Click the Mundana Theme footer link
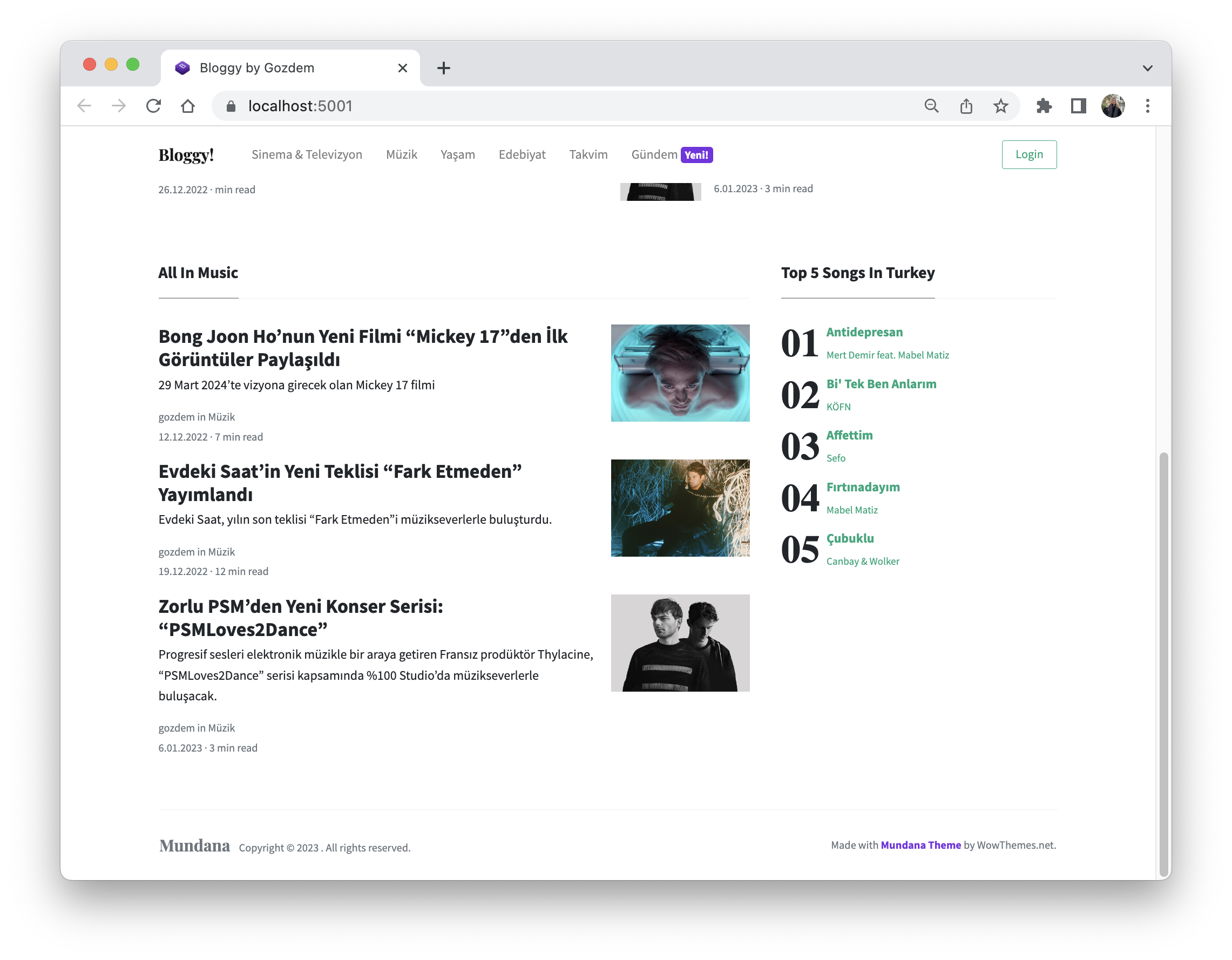 tap(920, 845)
